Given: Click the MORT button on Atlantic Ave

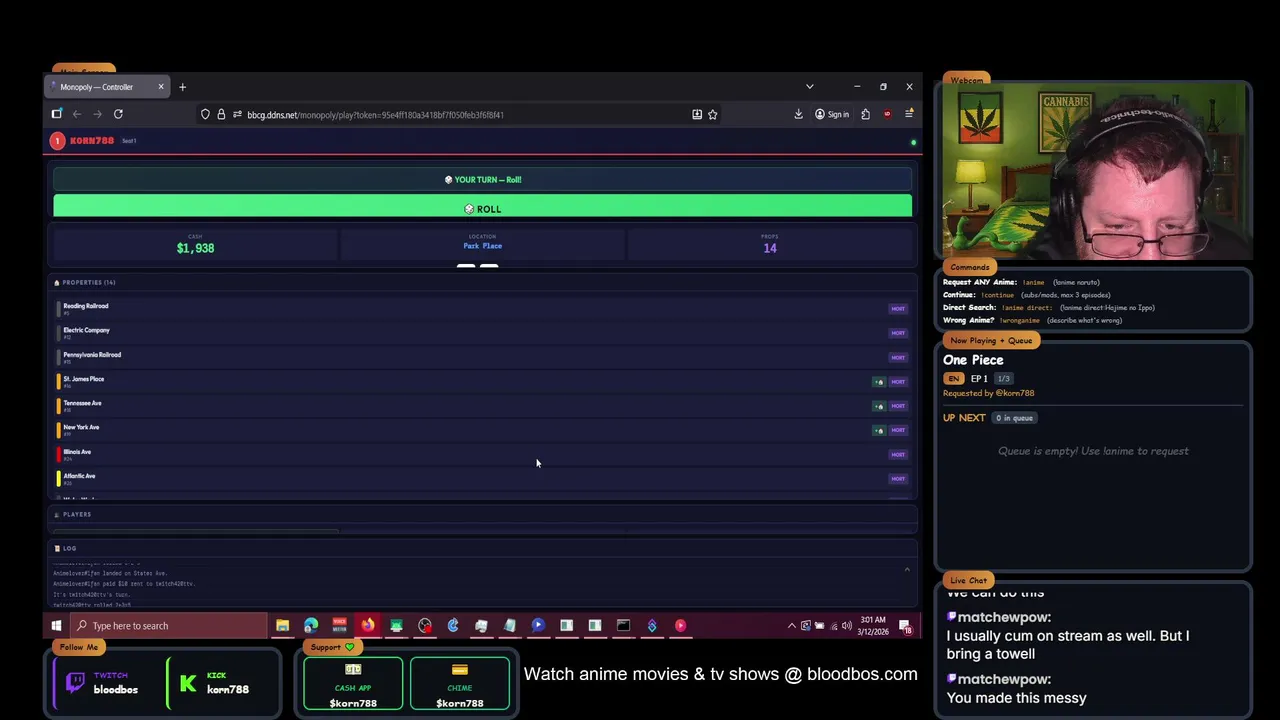Looking at the screenshot, I should [898, 479].
